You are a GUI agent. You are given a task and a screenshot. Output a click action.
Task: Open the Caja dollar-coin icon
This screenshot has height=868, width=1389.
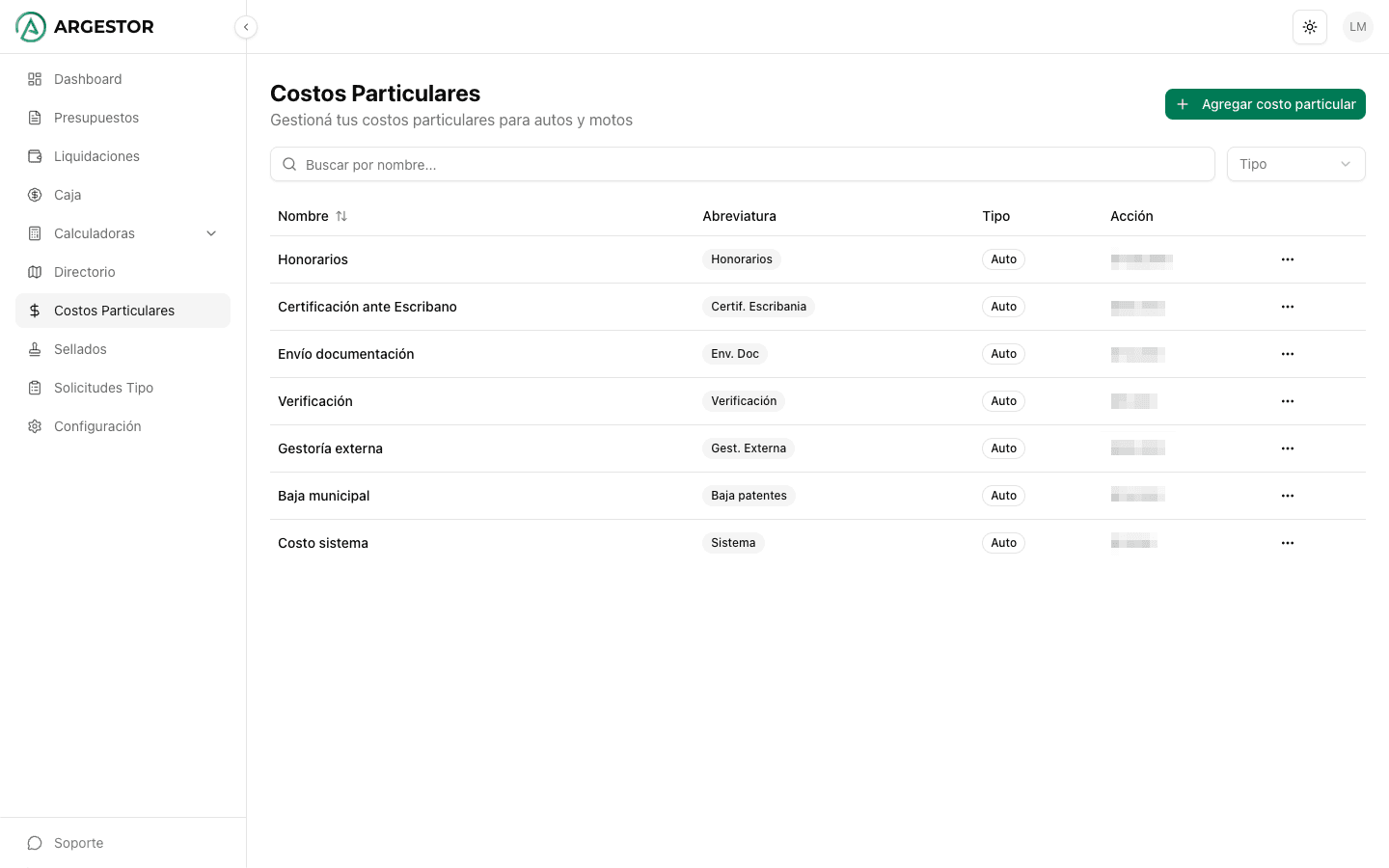point(35,195)
